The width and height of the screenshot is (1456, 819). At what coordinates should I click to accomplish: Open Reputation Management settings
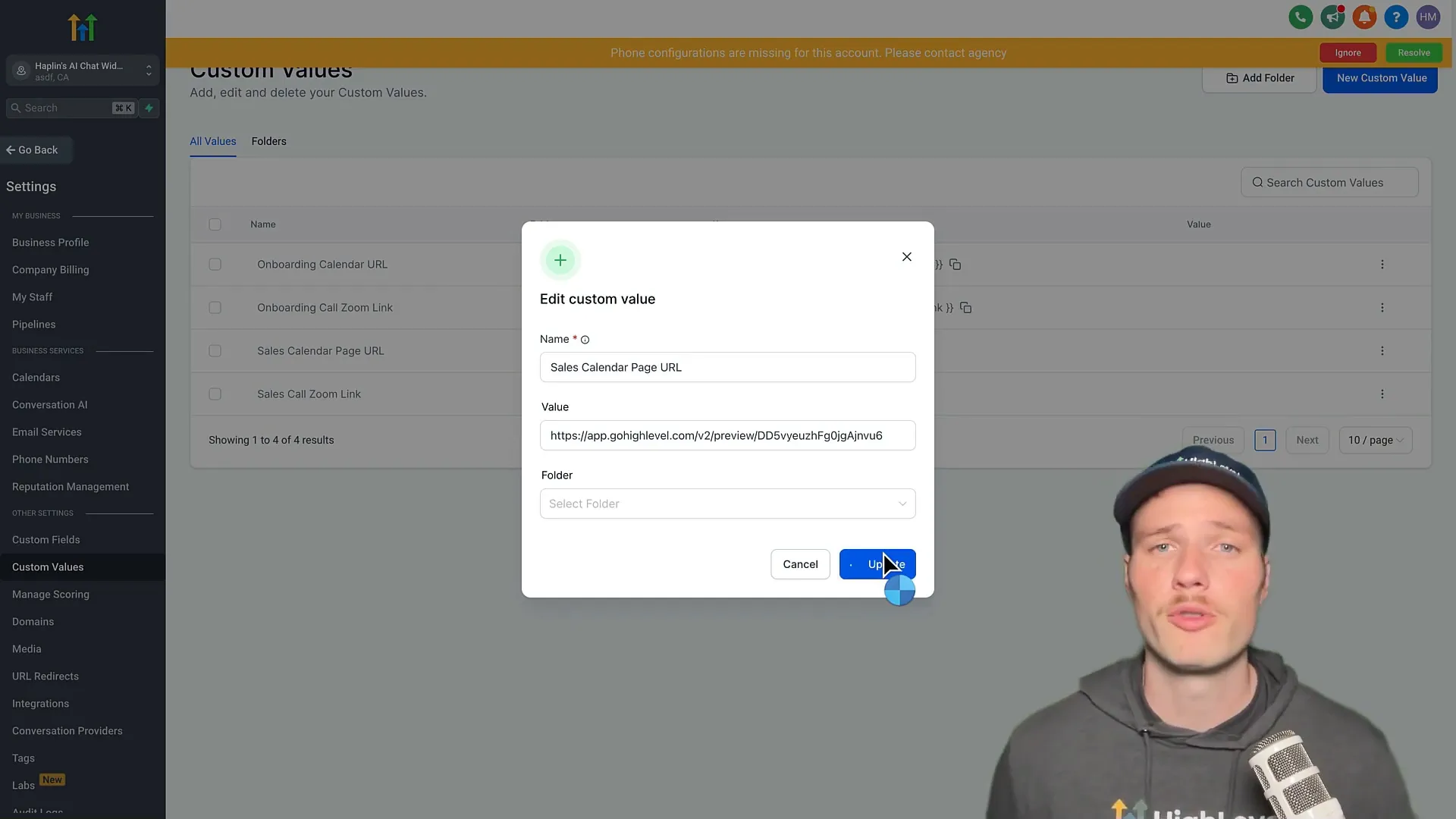[x=71, y=487]
